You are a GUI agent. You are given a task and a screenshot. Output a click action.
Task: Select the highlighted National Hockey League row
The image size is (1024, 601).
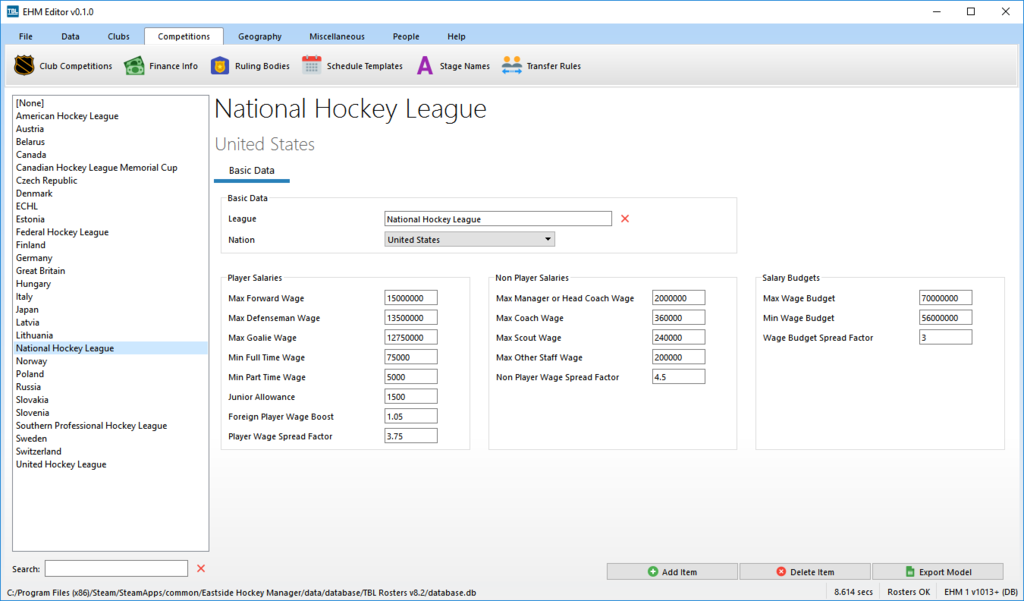(110, 348)
